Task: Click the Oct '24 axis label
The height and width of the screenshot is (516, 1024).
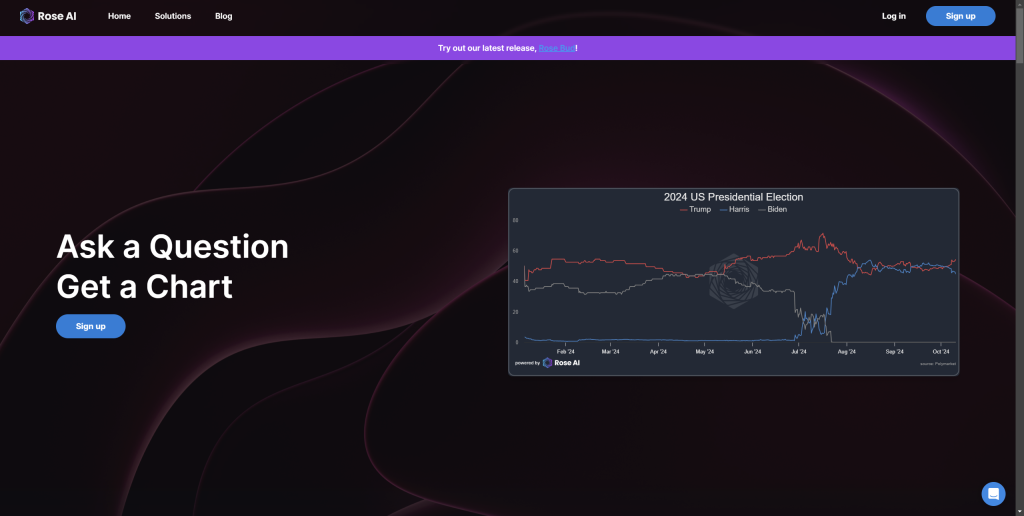Action: (941, 351)
